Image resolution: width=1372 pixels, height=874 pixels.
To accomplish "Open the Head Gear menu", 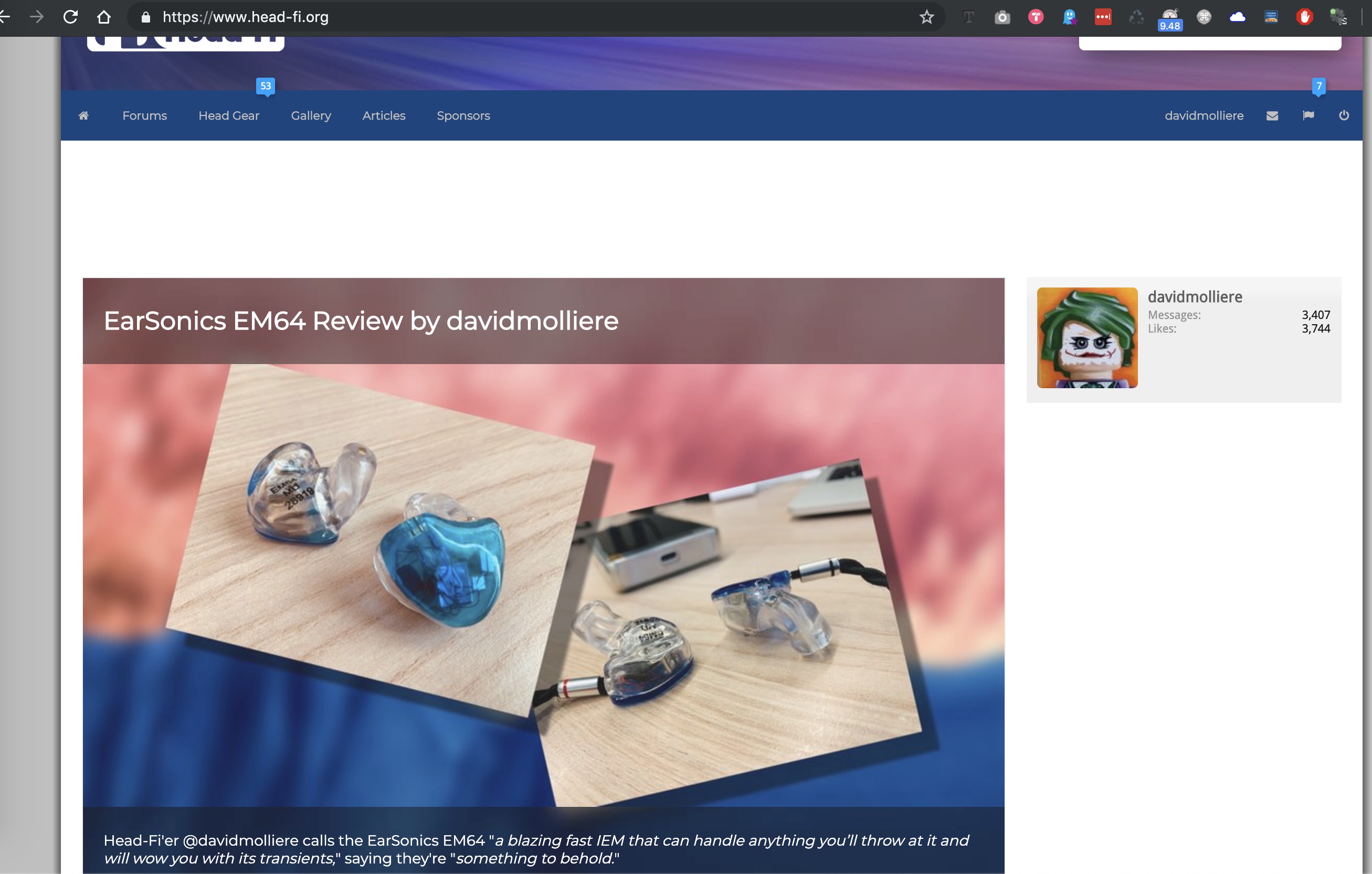I will (x=229, y=115).
